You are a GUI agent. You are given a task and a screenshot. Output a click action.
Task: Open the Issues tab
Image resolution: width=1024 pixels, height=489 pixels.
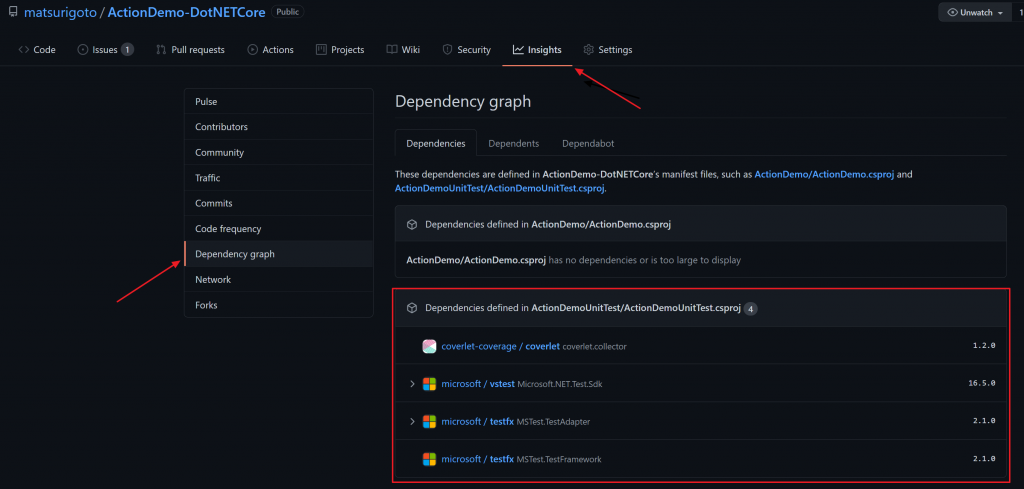click(x=106, y=50)
